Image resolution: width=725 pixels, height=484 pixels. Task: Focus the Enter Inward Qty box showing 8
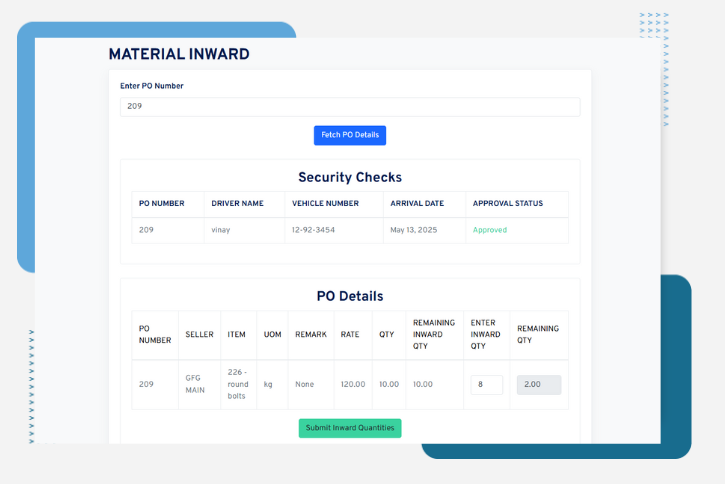coord(486,385)
